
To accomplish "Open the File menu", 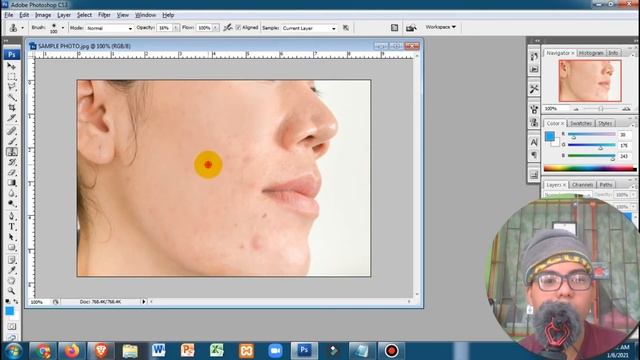I will [9, 15].
